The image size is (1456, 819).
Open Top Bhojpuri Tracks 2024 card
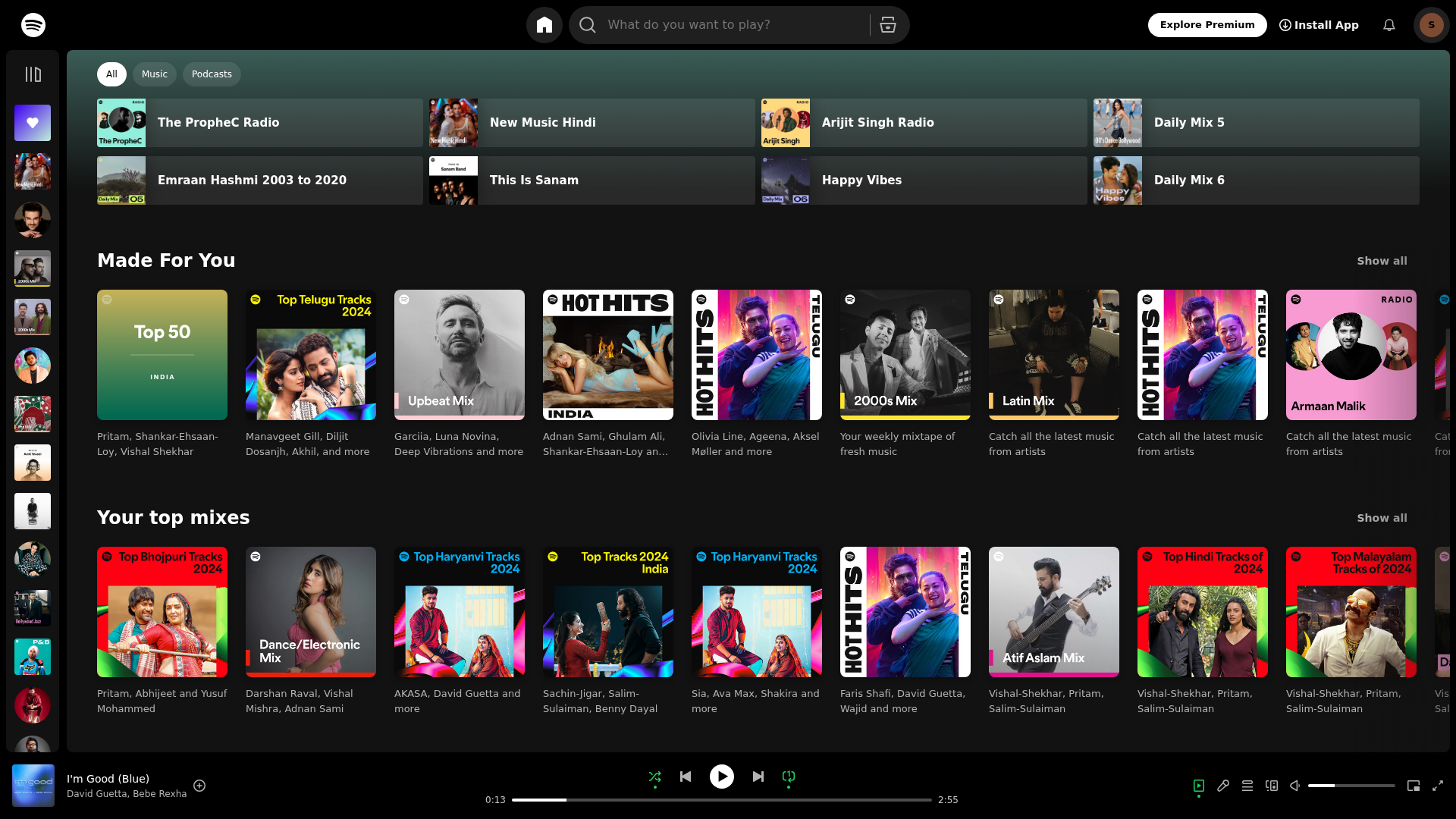coord(162,612)
